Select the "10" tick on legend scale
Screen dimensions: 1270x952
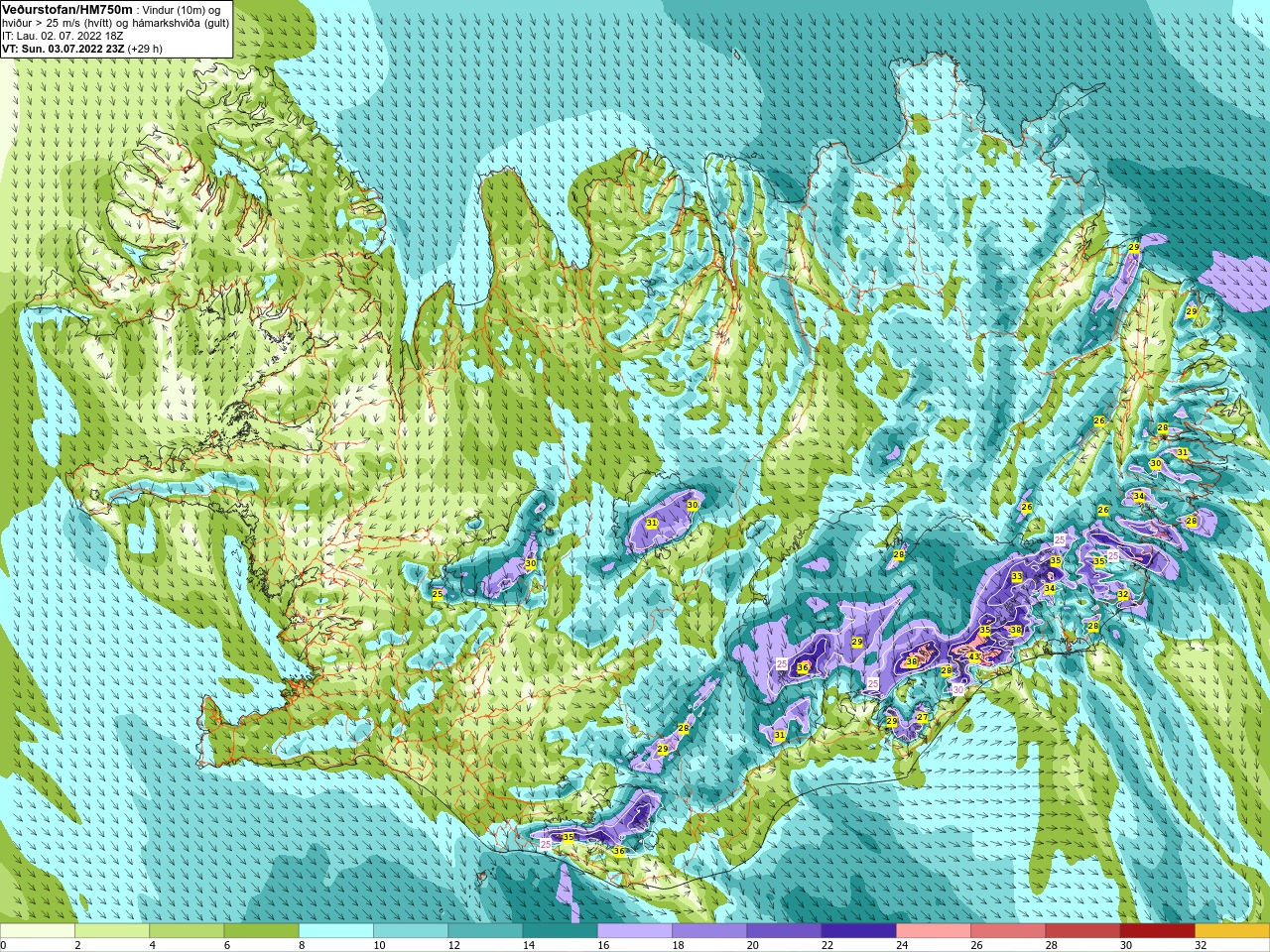379,945
